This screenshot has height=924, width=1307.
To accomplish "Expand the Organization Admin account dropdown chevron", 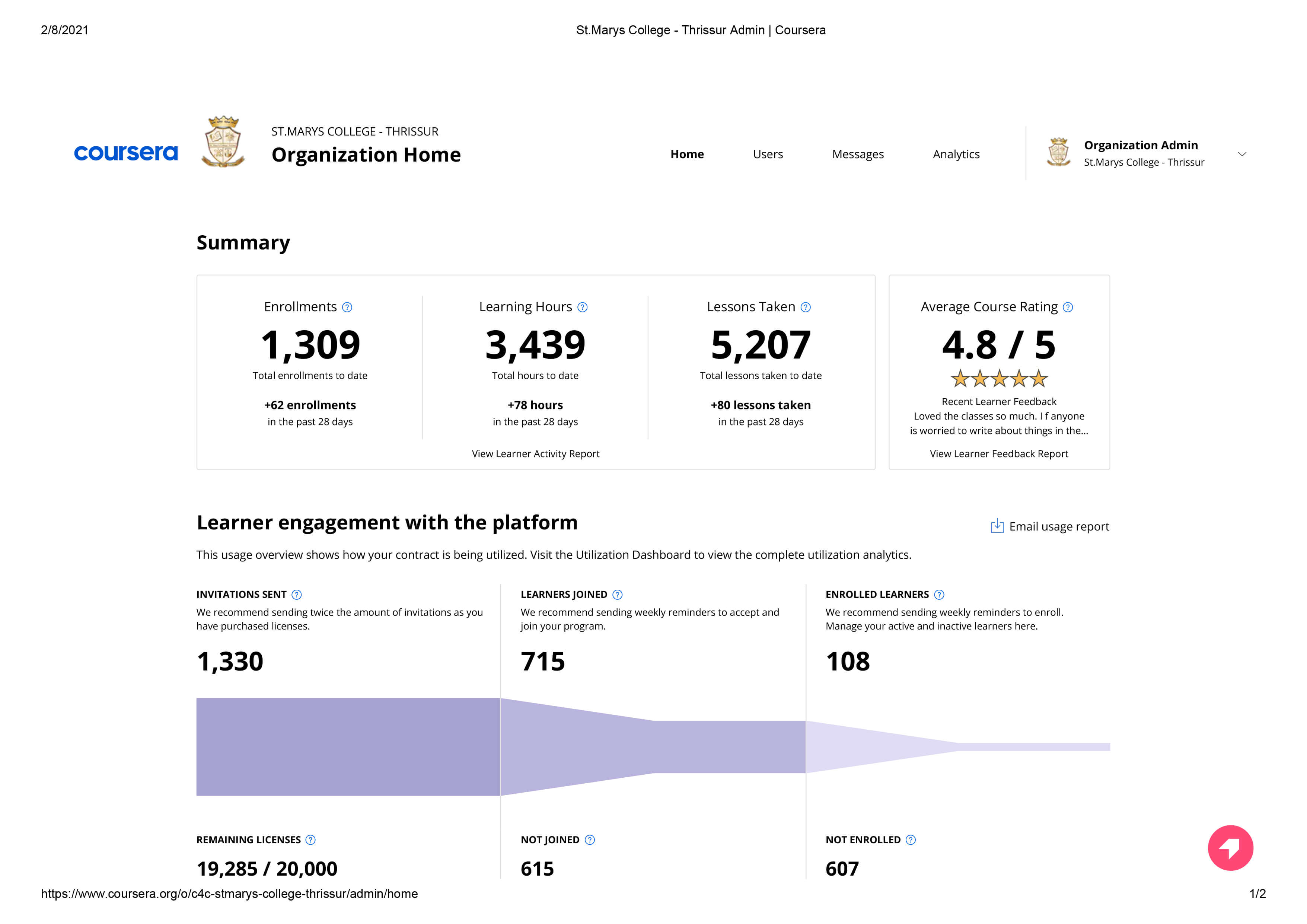I will [1242, 154].
